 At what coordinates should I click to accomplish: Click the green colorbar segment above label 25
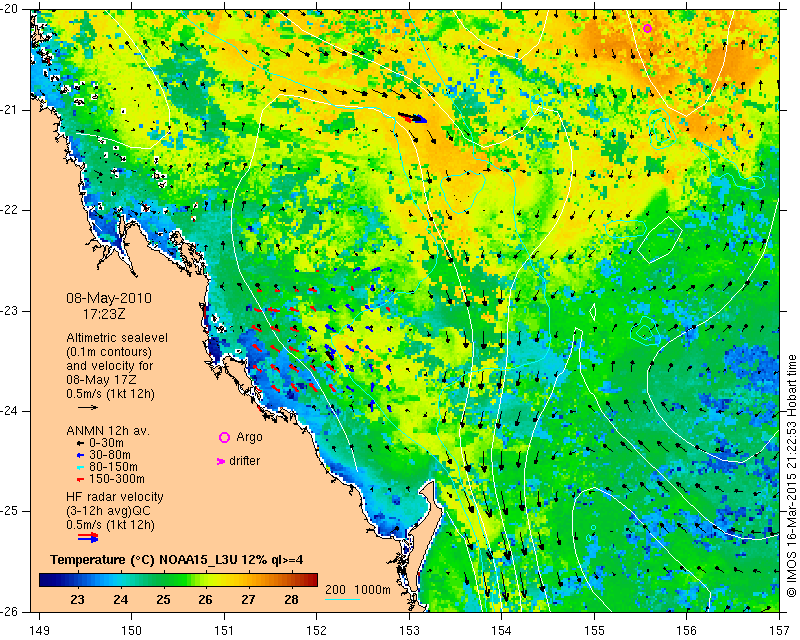pos(163,580)
